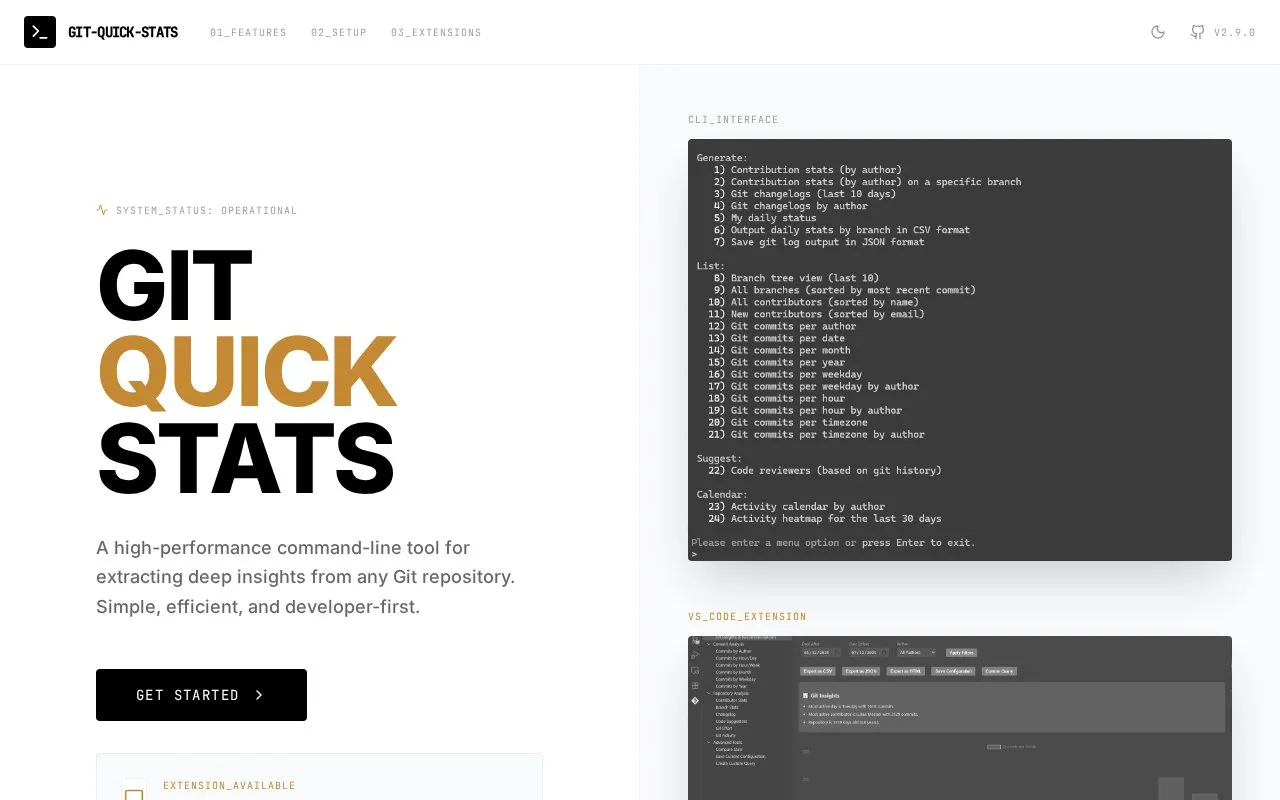
Task: Click the Date After field in VS Code screenshot
Action: point(821,652)
